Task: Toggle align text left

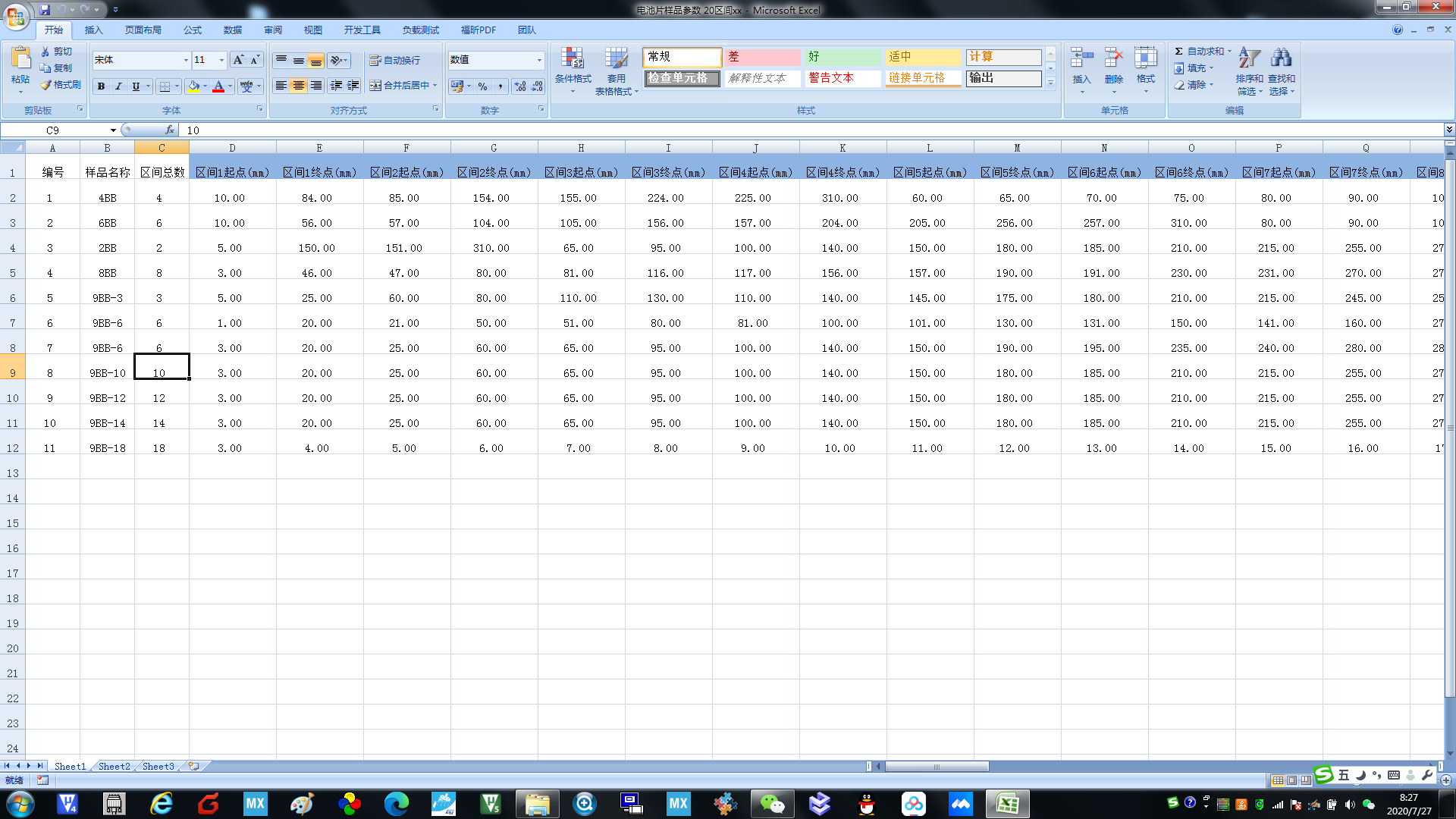Action: pyautogui.click(x=281, y=86)
